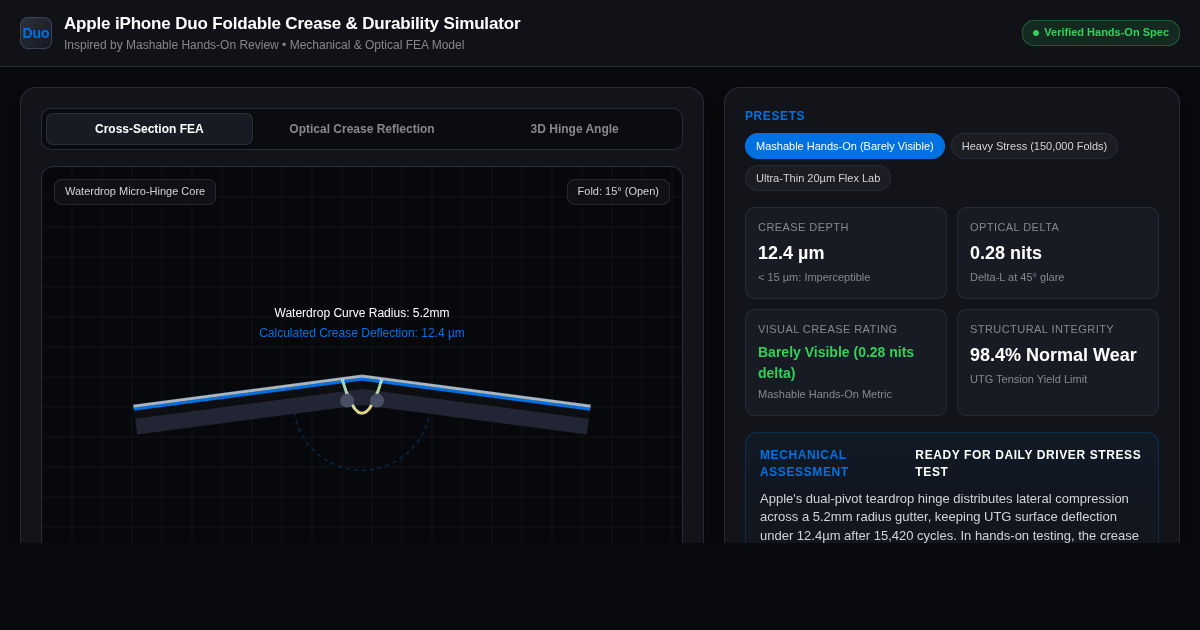Click the Delta-L at 45° glare caption

1017,277
